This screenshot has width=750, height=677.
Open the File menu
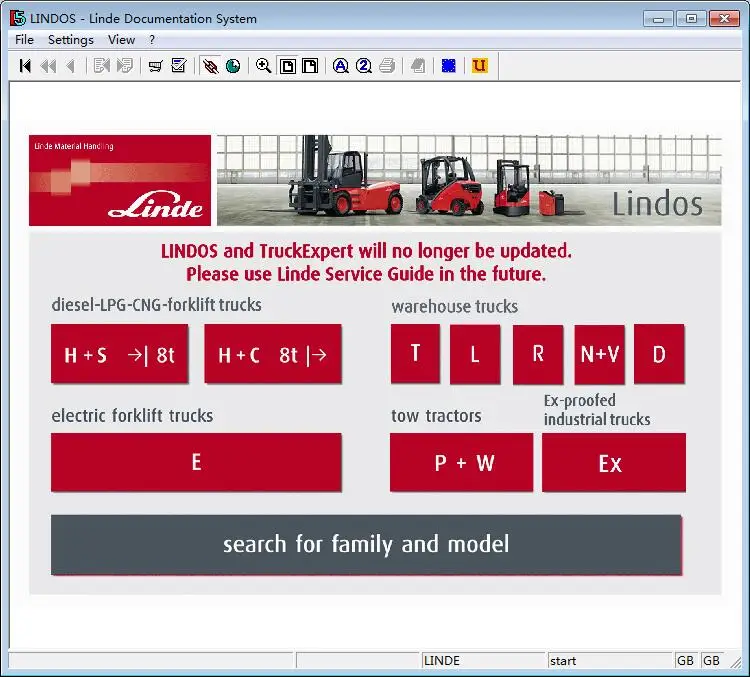pos(24,40)
